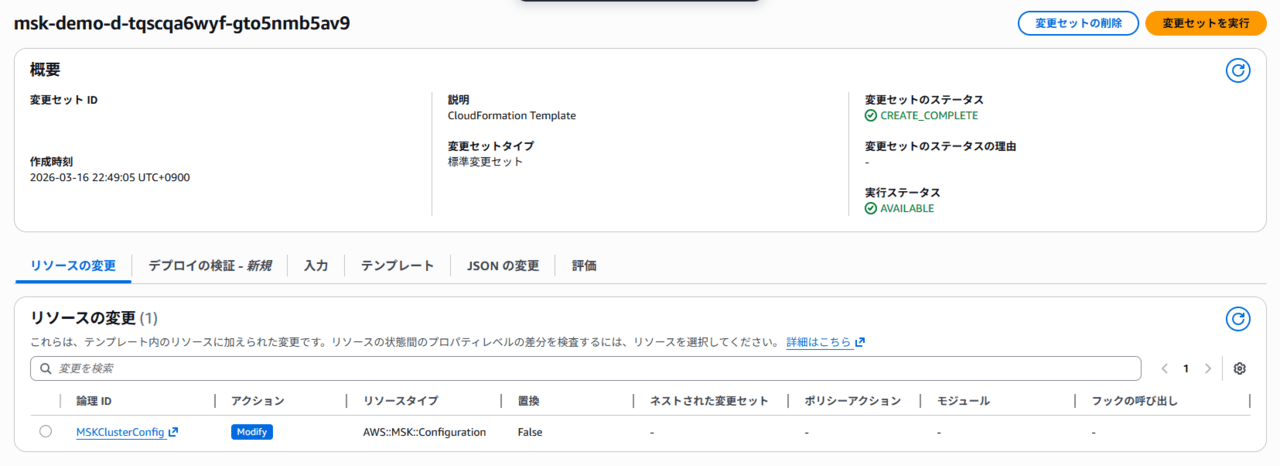Open the JSON の変更 tab
Screen dimensions: 1280x466
click(503, 266)
